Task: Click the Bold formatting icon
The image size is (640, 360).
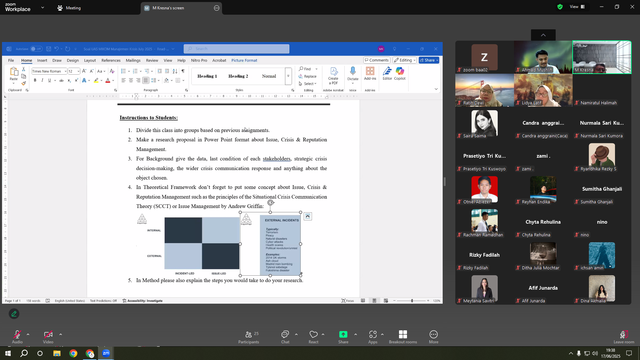Action: click(35, 81)
